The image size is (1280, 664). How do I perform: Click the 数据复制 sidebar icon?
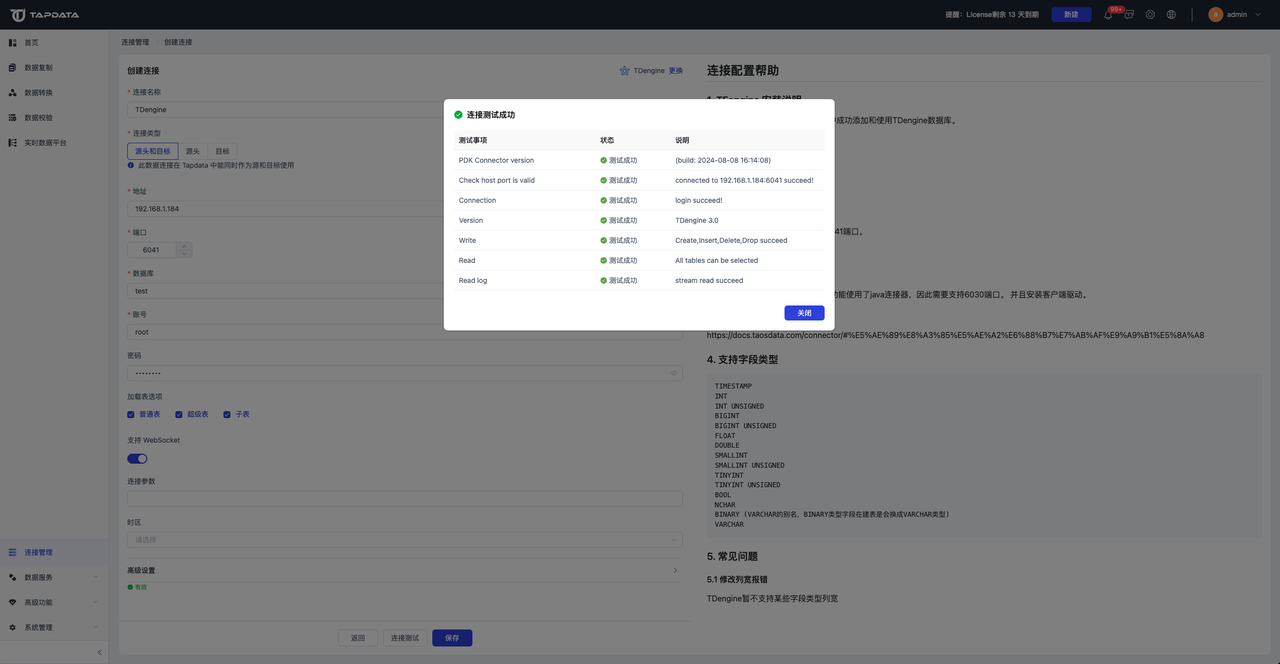click(x=13, y=68)
